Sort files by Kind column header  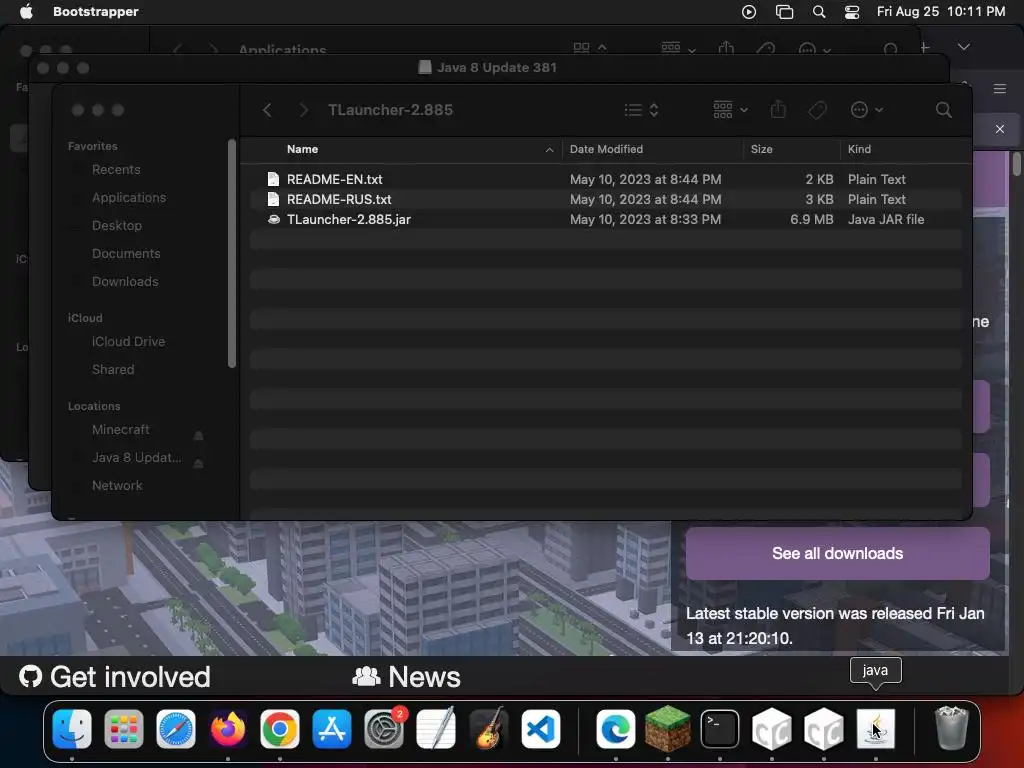pyautogui.click(x=859, y=149)
